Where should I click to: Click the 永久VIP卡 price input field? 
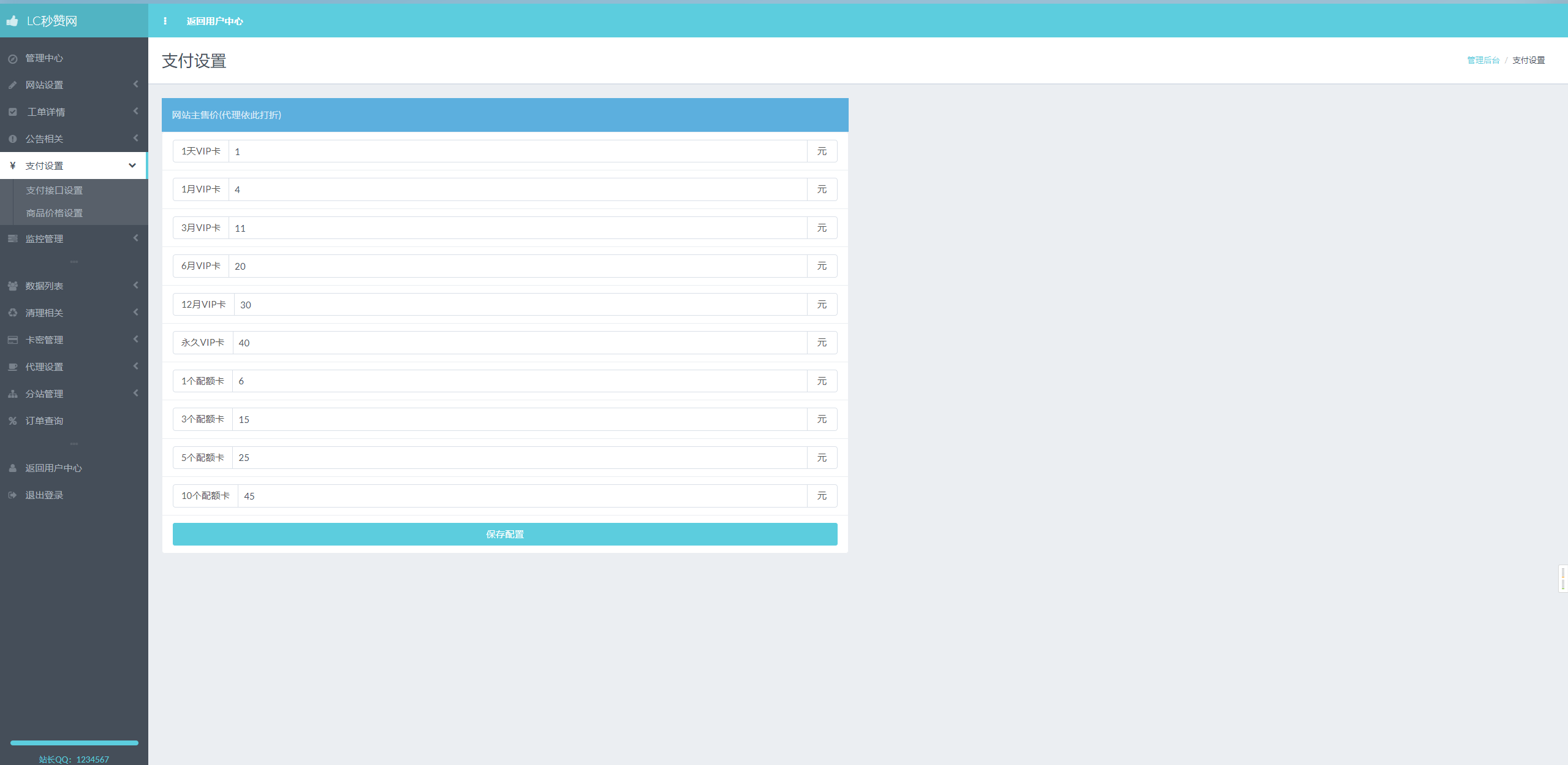coord(518,343)
